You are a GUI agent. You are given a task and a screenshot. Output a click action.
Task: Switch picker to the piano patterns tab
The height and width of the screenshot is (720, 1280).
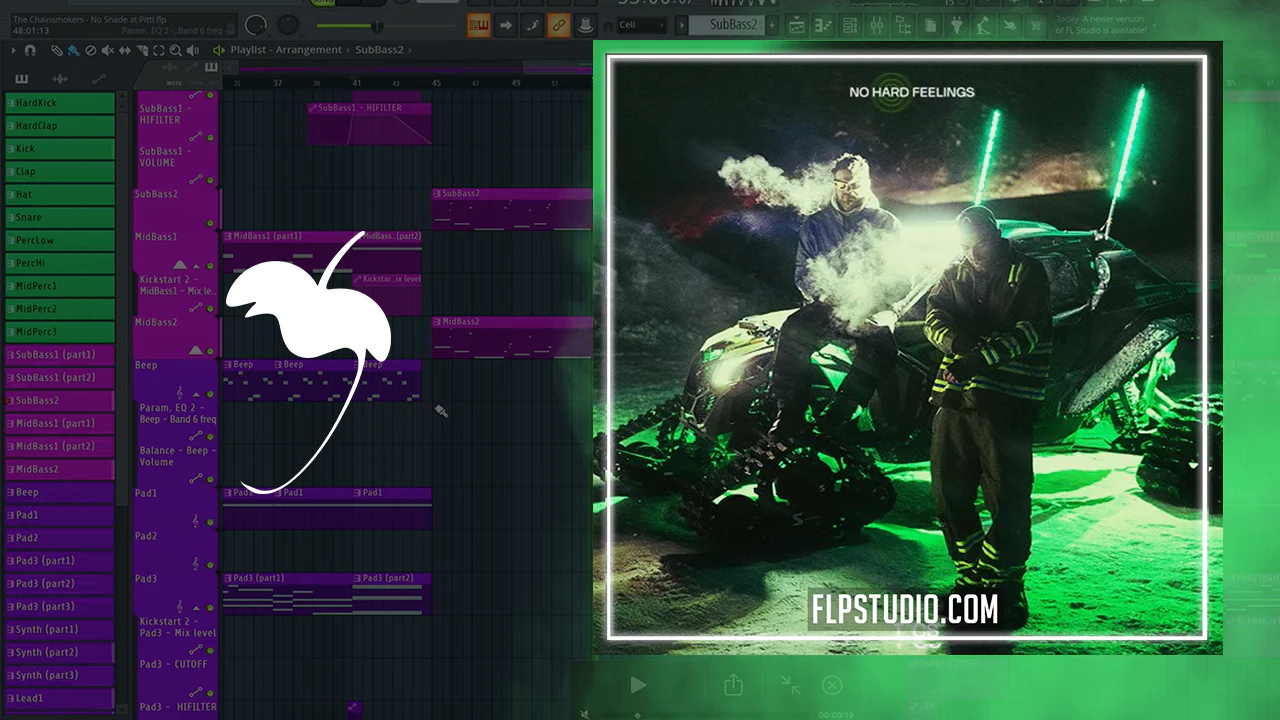tap(22, 79)
